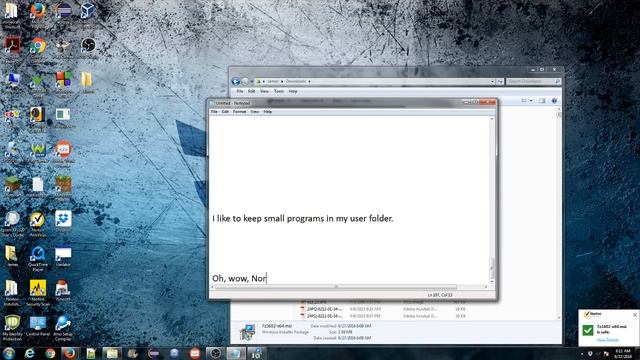
Task: Open the Edit menu in Explorer window
Action: coord(251,91)
